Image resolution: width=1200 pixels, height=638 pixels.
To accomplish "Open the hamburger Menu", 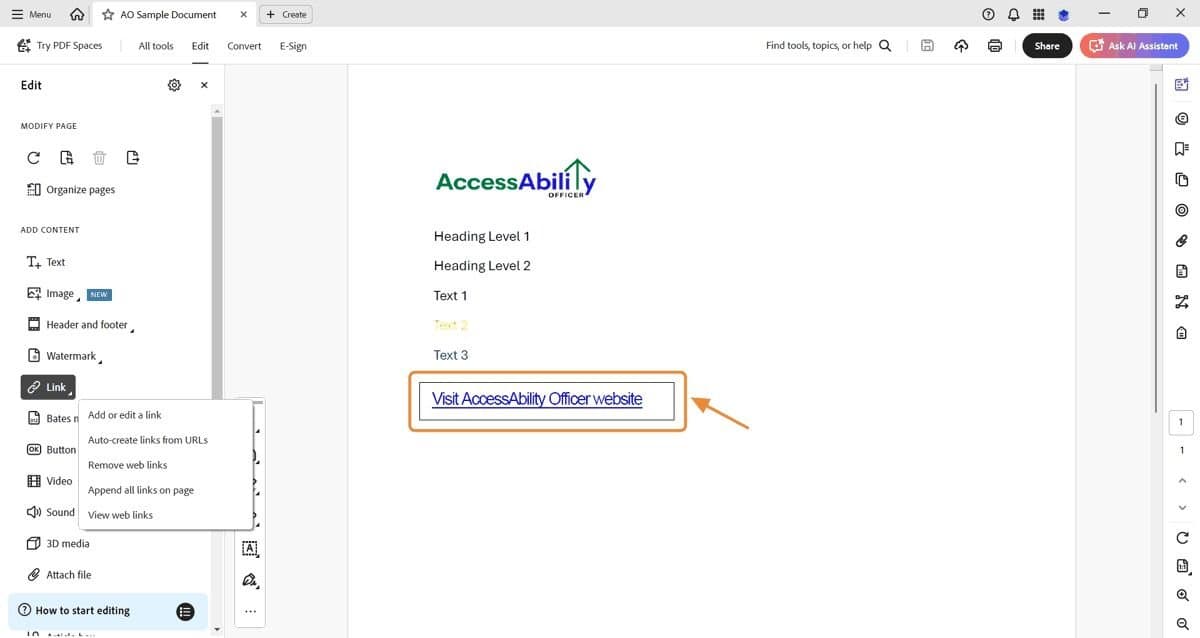I will click(30, 14).
